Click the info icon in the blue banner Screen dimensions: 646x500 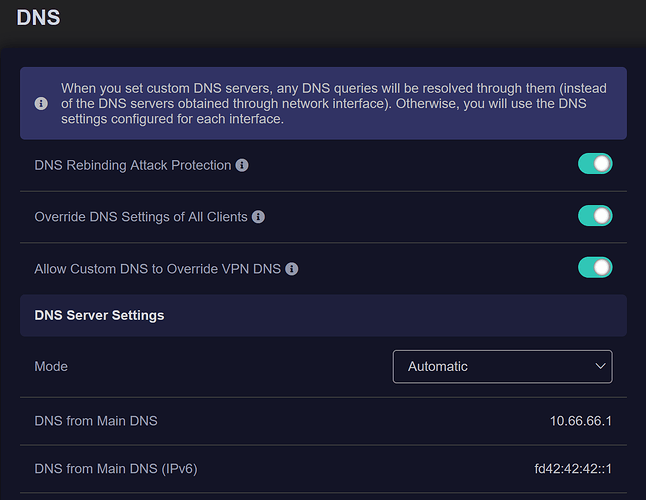tap(41, 103)
